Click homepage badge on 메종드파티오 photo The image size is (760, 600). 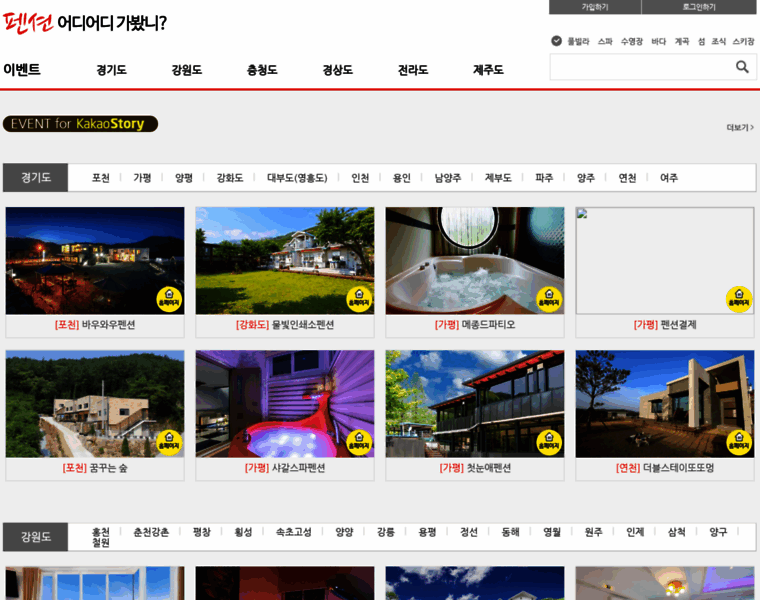549,299
